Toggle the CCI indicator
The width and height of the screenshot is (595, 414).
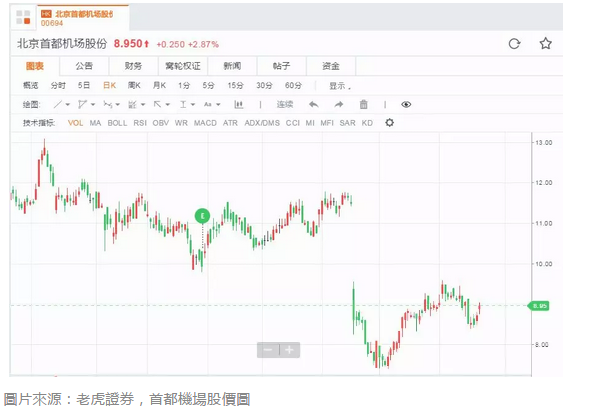[x=293, y=123]
